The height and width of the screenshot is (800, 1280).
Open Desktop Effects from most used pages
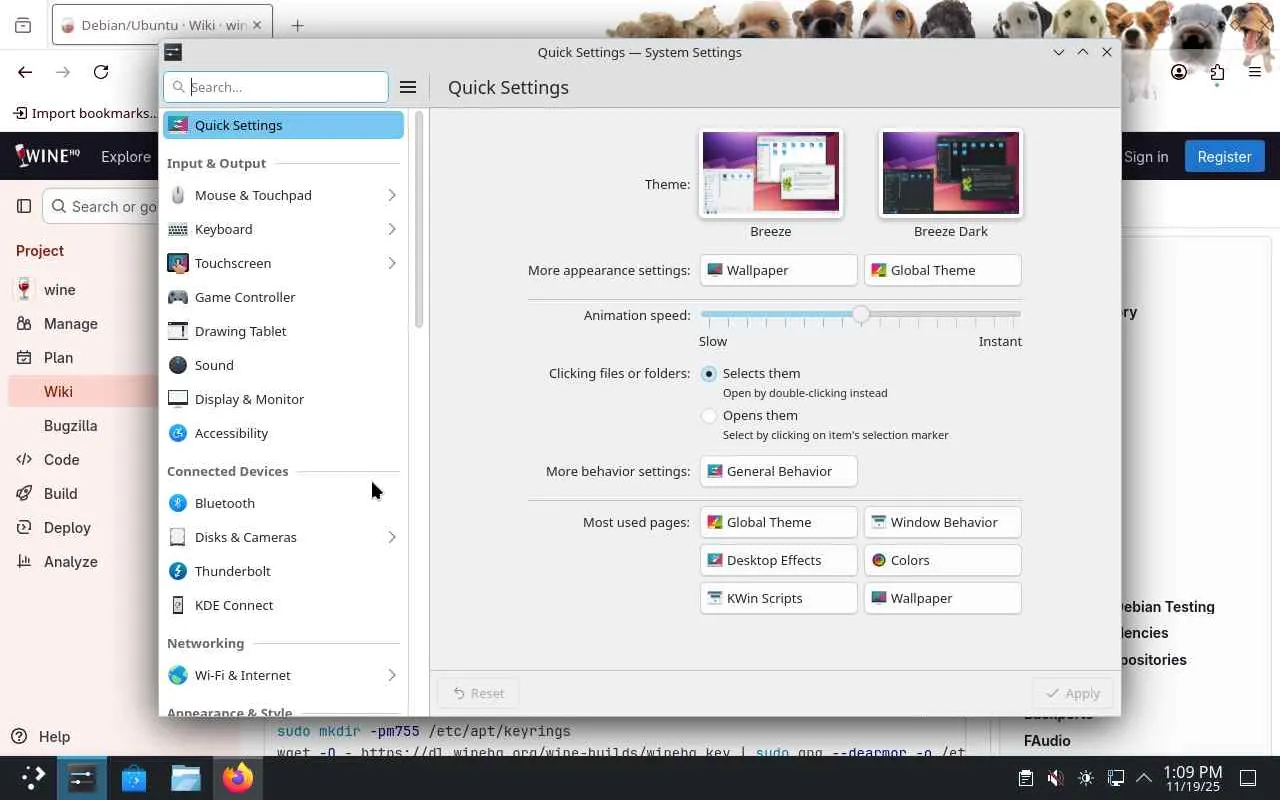[779, 560]
